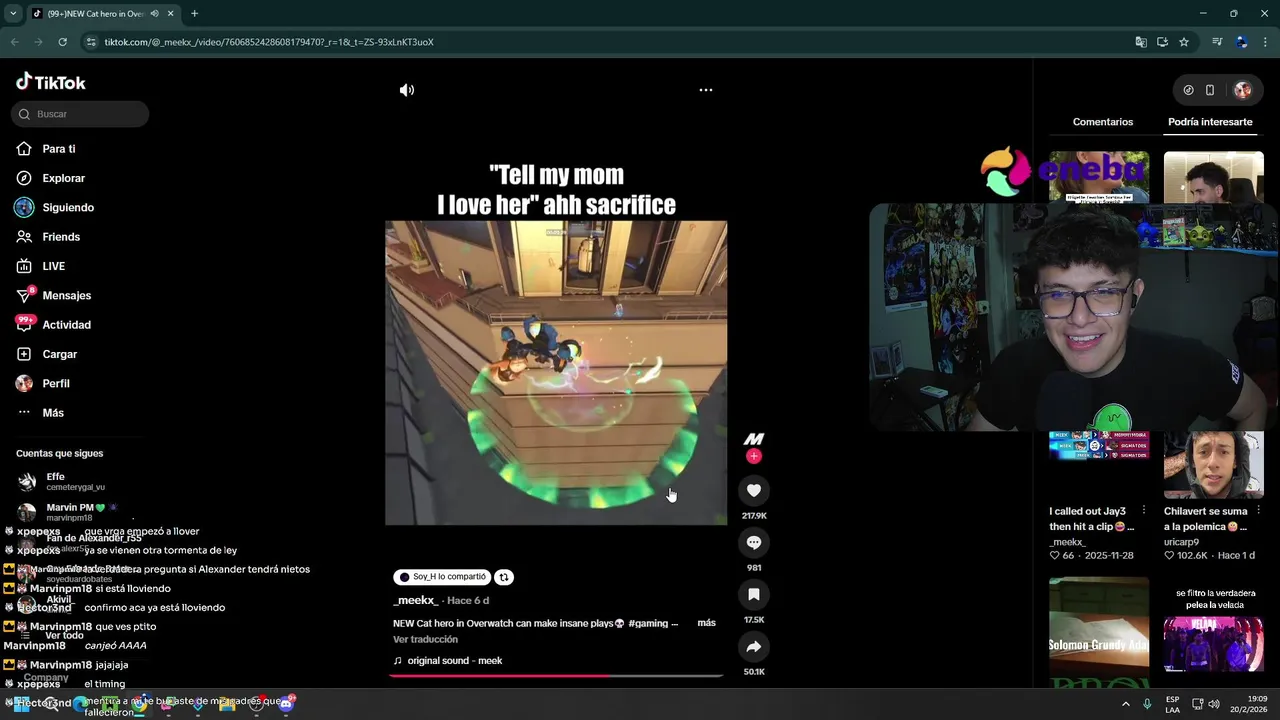Image resolution: width=1280 pixels, height=720 pixels.
Task: Follow creator with red plus badge
Action: click(754, 456)
